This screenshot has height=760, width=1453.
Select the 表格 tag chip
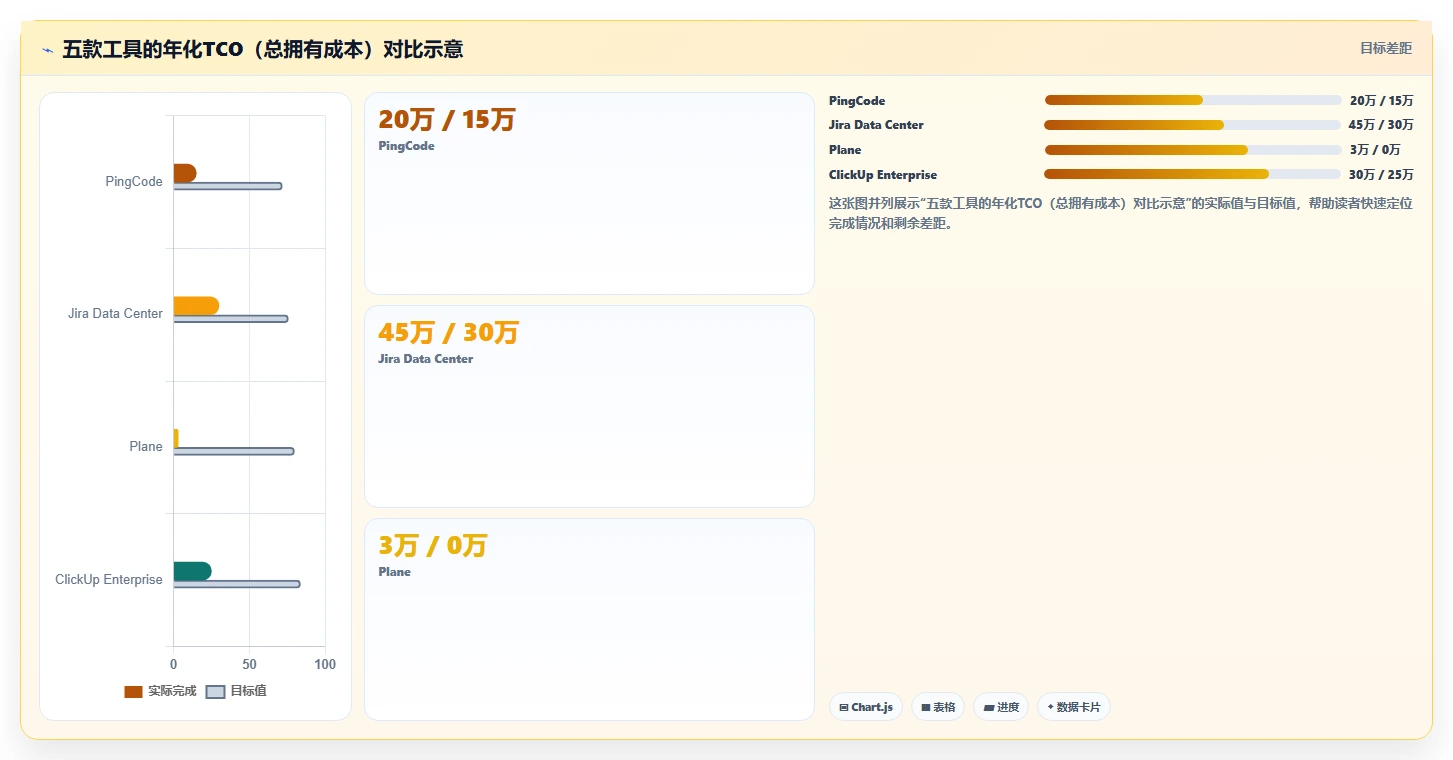(x=938, y=707)
